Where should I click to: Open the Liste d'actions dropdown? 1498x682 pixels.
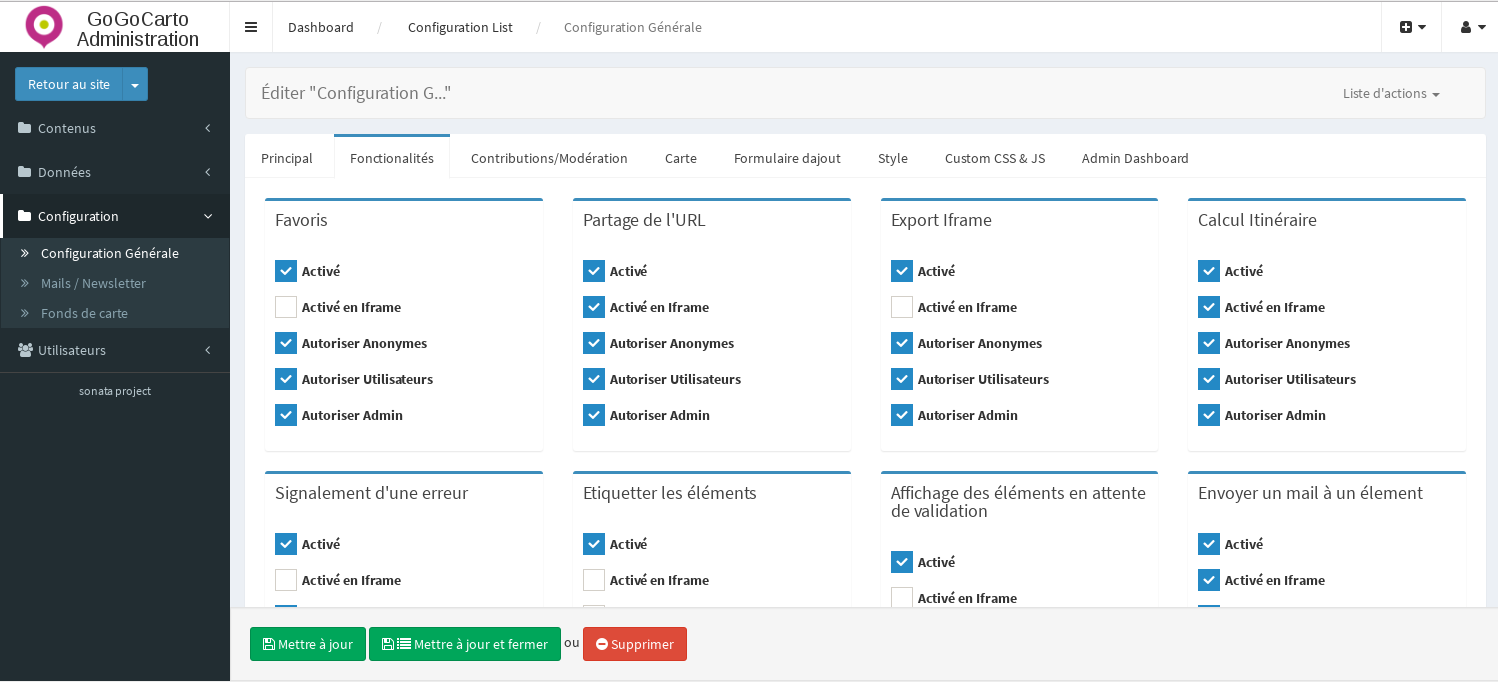pyautogui.click(x=1390, y=93)
